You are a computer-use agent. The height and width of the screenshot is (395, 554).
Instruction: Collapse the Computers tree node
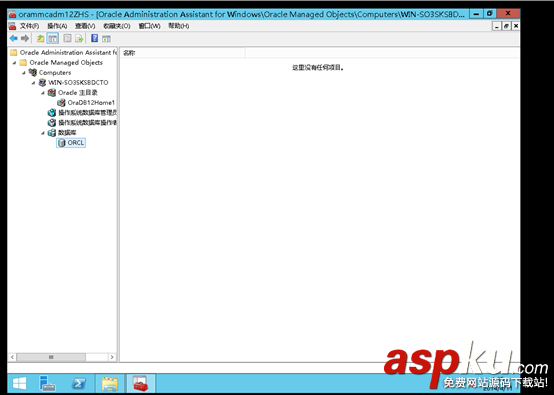24,73
